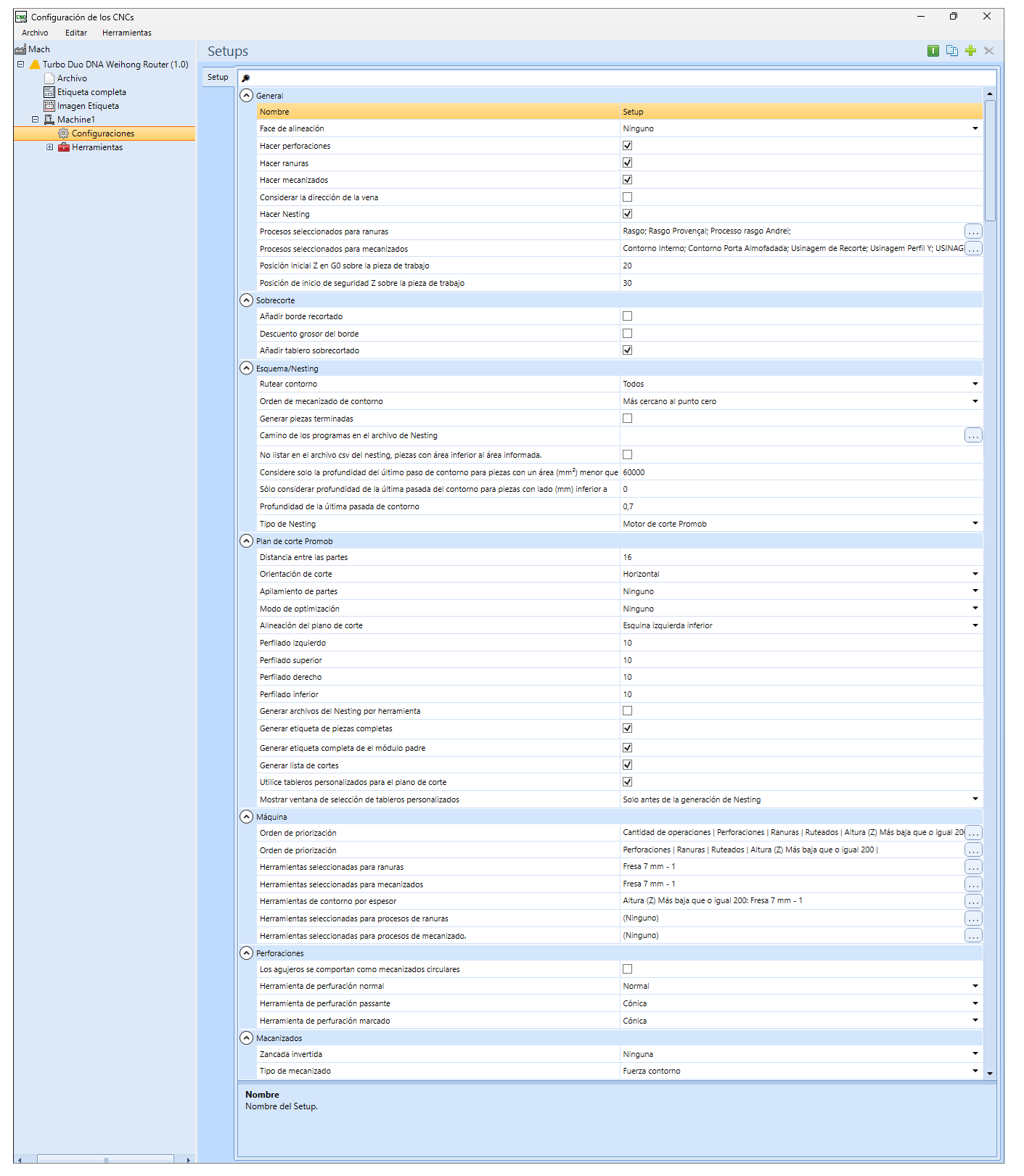Image resolution: width=1024 pixels, height=1176 pixels.
Task: Open the Editar menu
Action: pos(76,33)
